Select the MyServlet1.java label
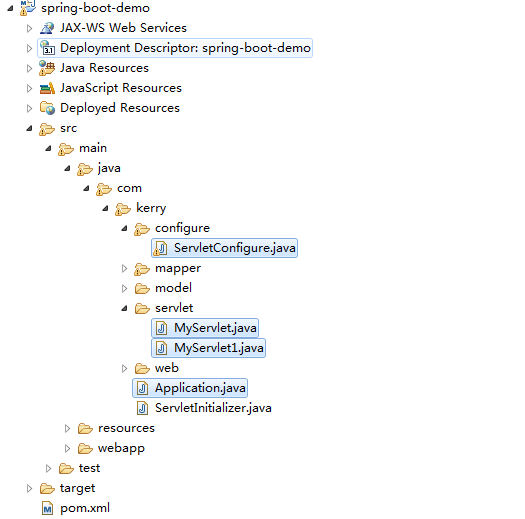The width and height of the screenshot is (525, 519). point(219,348)
